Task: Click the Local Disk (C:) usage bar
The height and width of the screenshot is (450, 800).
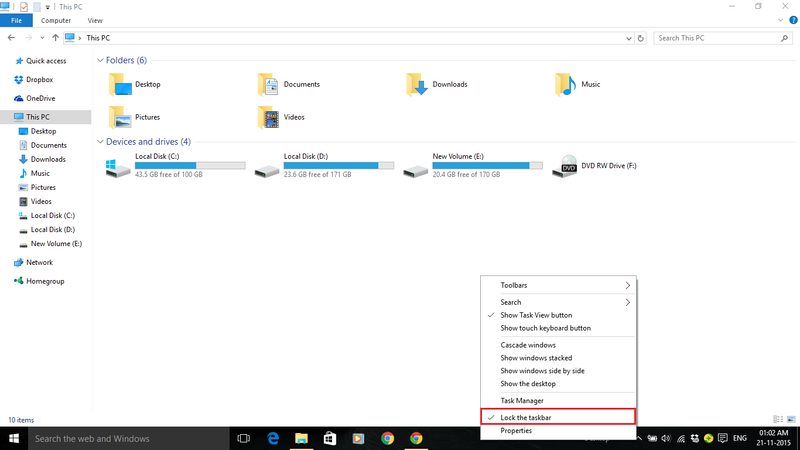Action: pos(190,165)
